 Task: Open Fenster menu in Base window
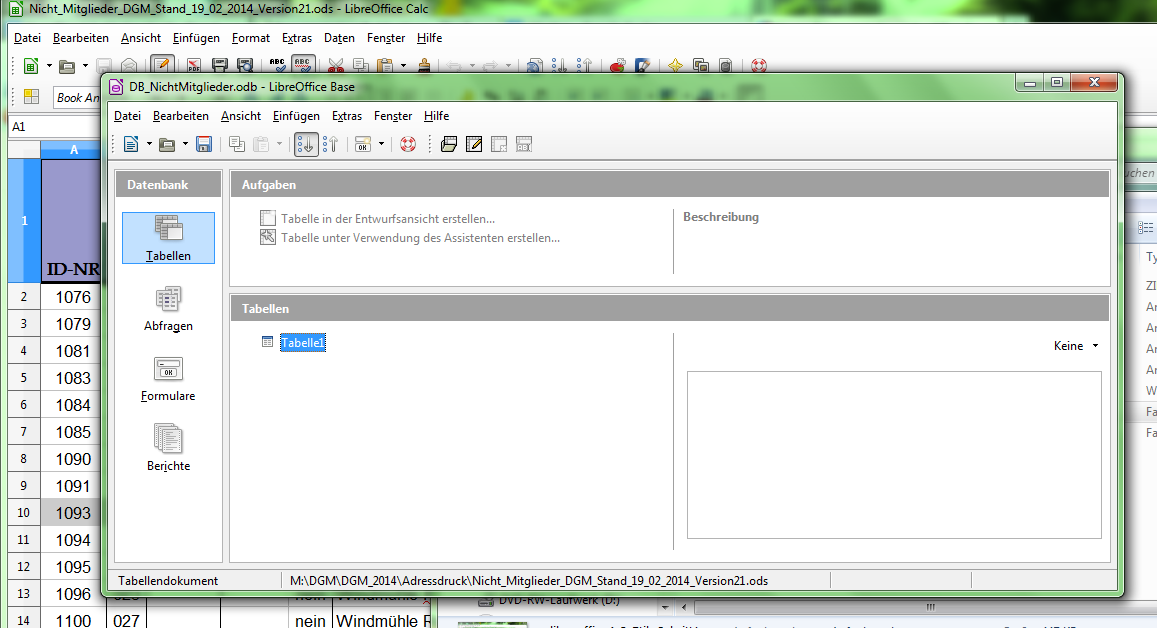click(x=393, y=116)
